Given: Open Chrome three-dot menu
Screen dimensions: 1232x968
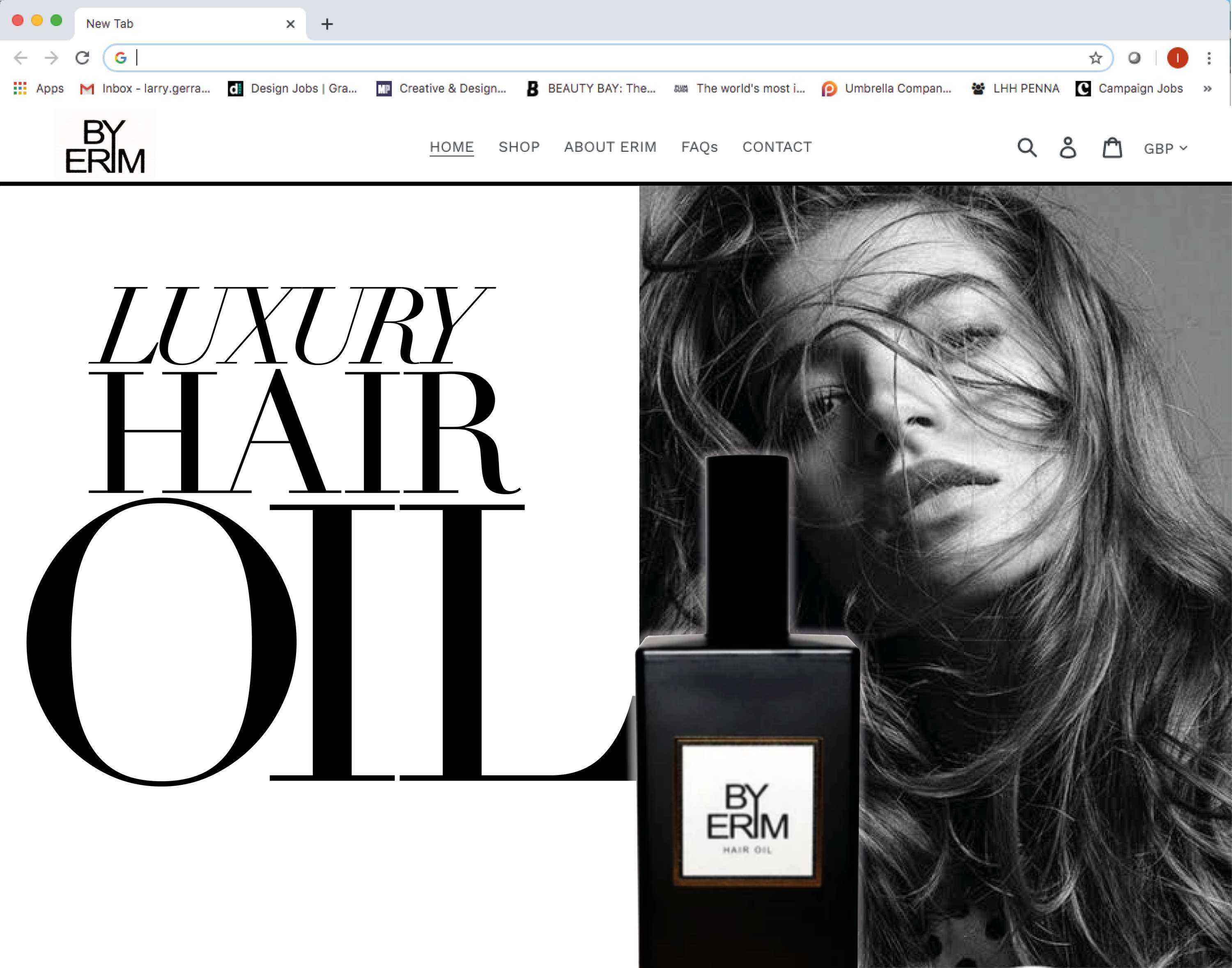Looking at the screenshot, I should (1209, 58).
